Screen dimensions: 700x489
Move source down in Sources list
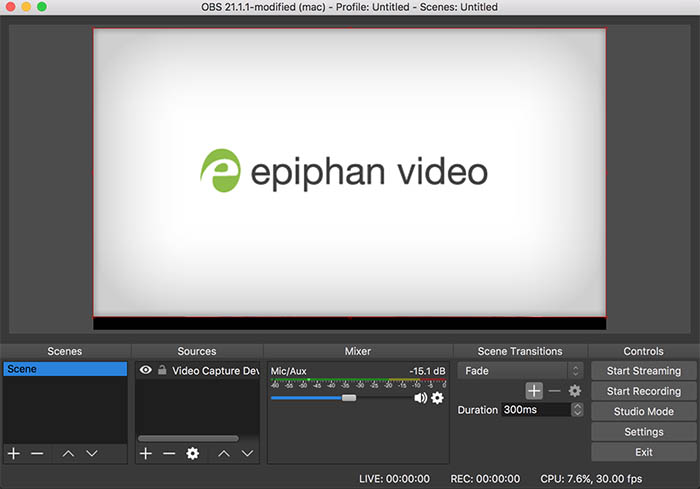(x=247, y=454)
